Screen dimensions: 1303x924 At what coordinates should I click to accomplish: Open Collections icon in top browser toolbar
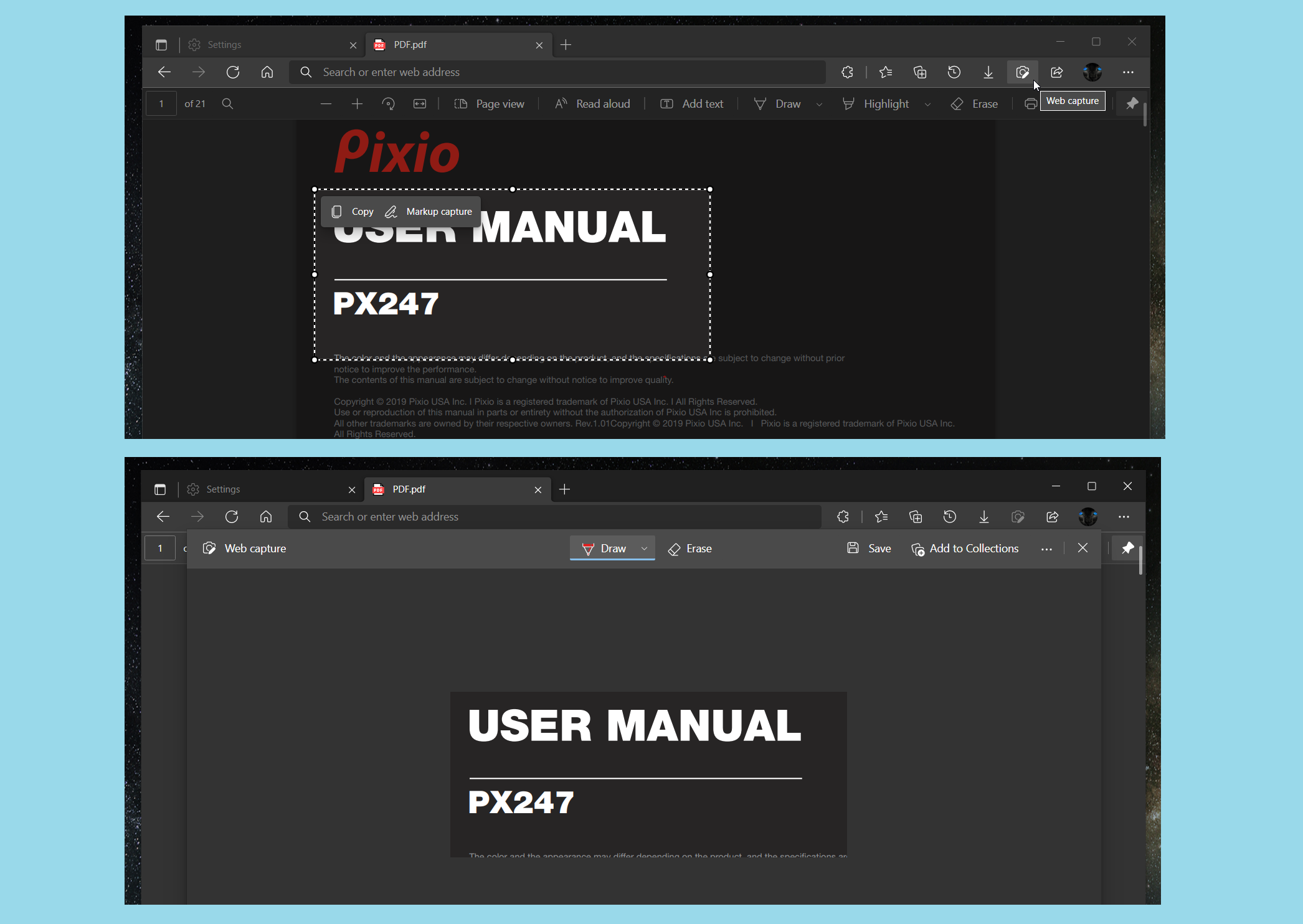[920, 72]
